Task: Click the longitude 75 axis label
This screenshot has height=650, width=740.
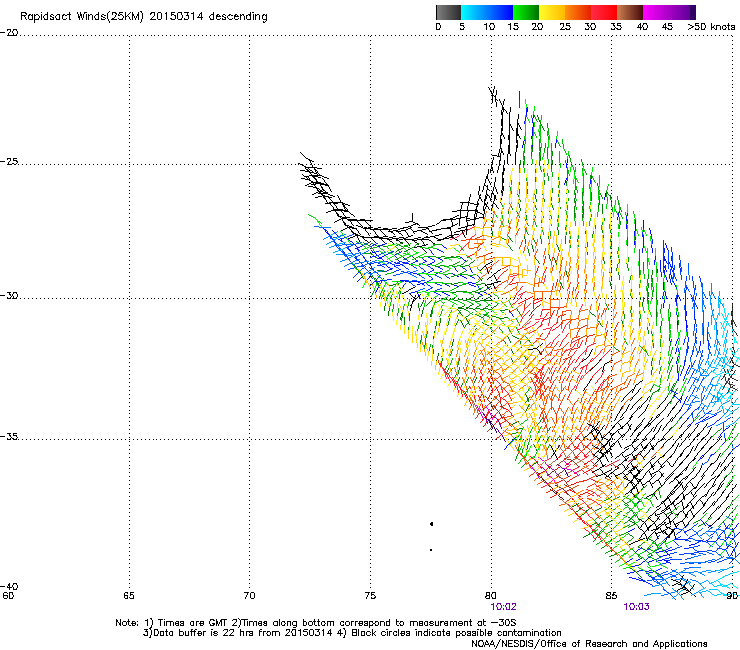Action: coord(370,596)
